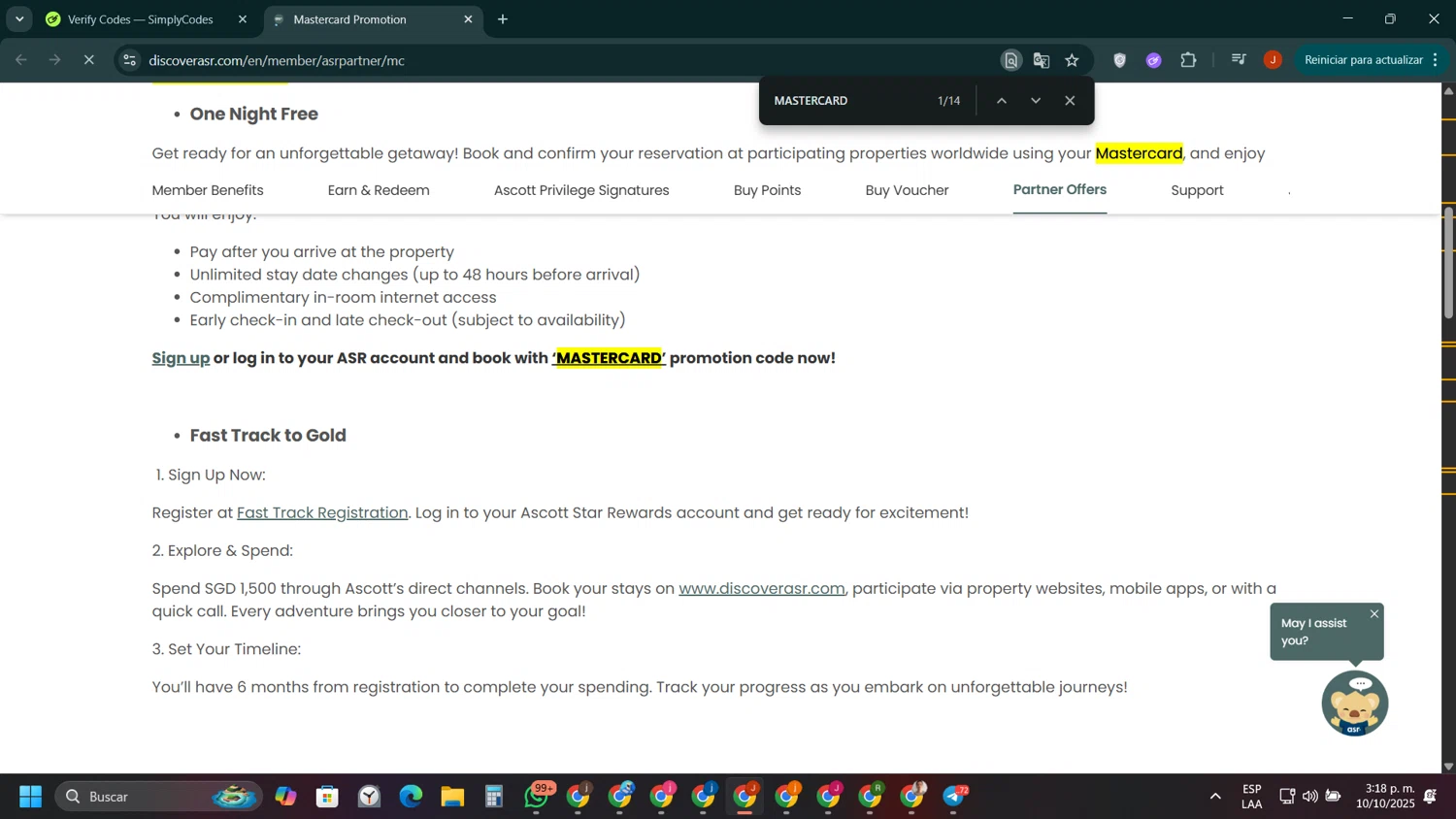The image size is (1456, 819).
Task: Open Microsoft Store from the taskbar
Action: 327,797
